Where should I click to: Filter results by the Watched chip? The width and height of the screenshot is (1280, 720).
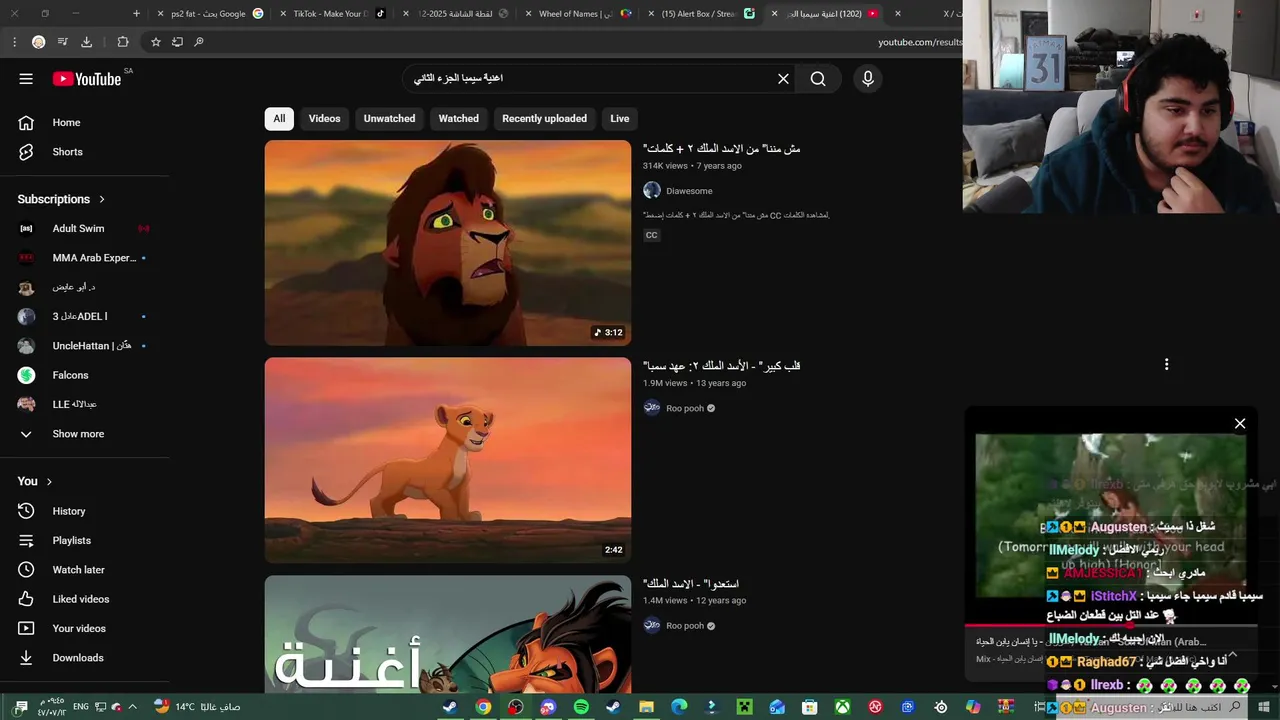pos(459,118)
